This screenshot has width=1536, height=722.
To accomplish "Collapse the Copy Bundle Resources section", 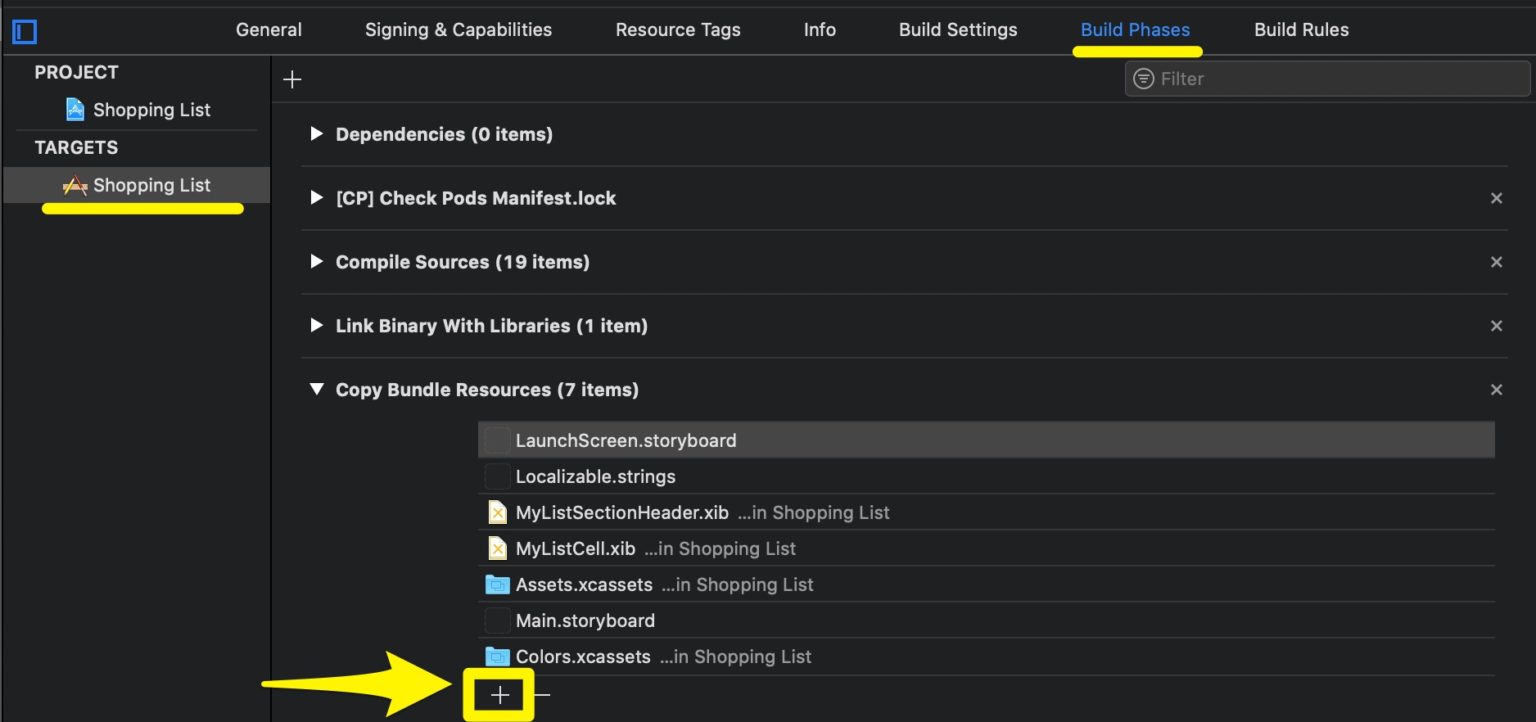I will [x=317, y=390].
